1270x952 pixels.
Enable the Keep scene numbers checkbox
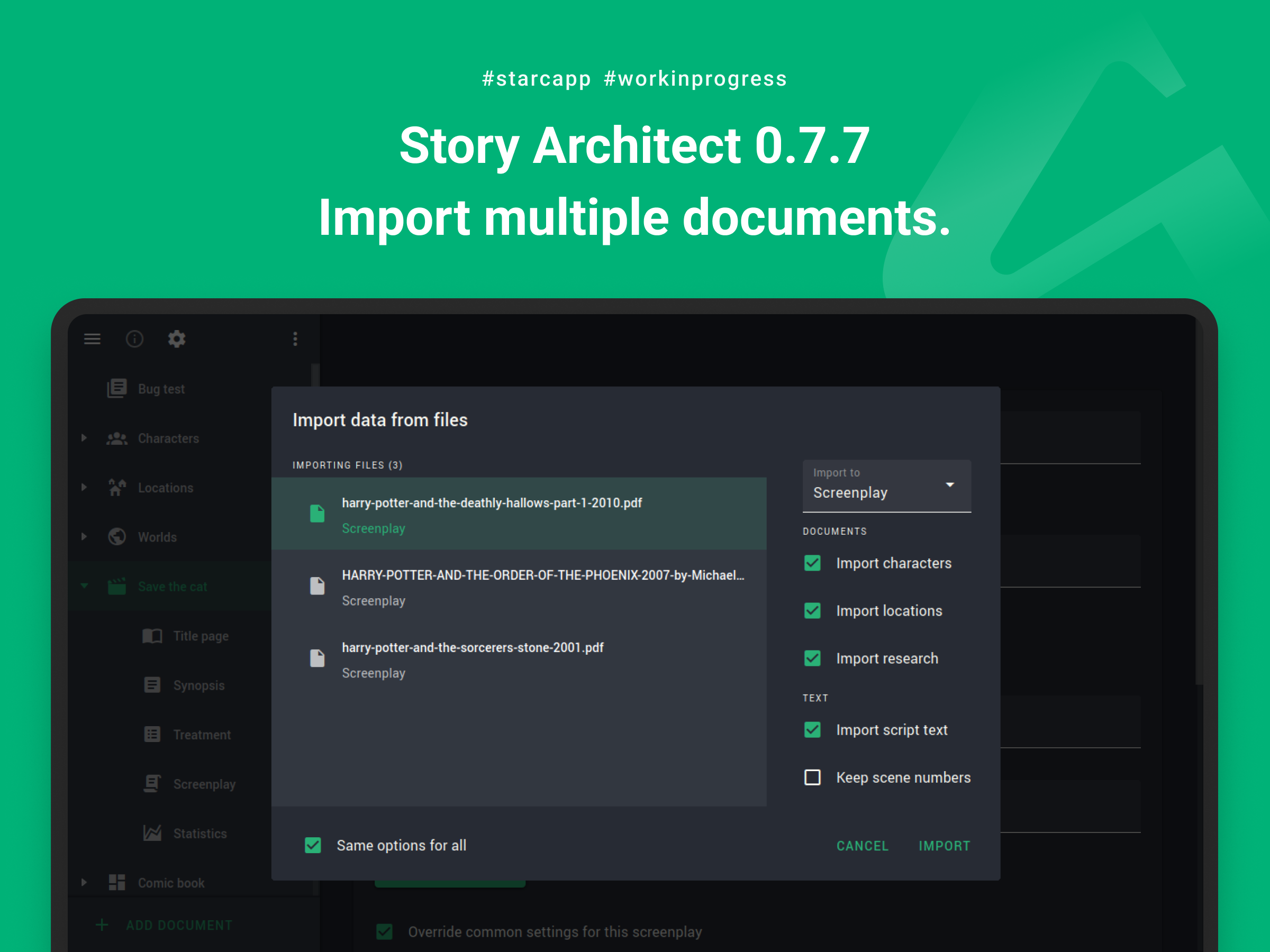[812, 777]
